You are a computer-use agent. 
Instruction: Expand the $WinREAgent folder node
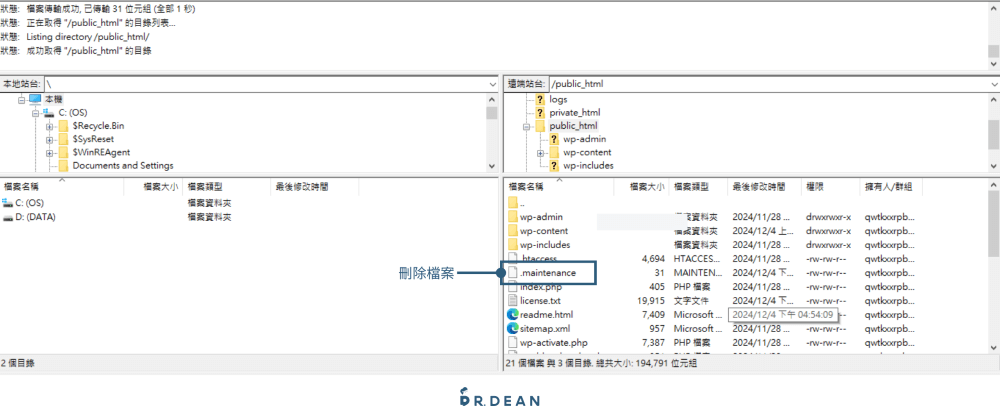pos(49,153)
